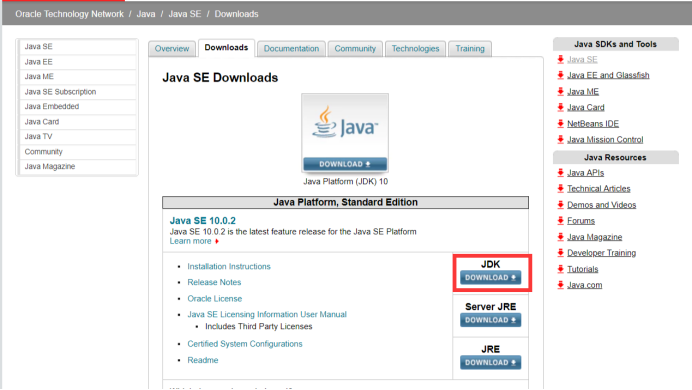Click the red arrow icon beside Java APIs
Image resolution: width=692 pixels, height=390 pixels.
point(560,173)
